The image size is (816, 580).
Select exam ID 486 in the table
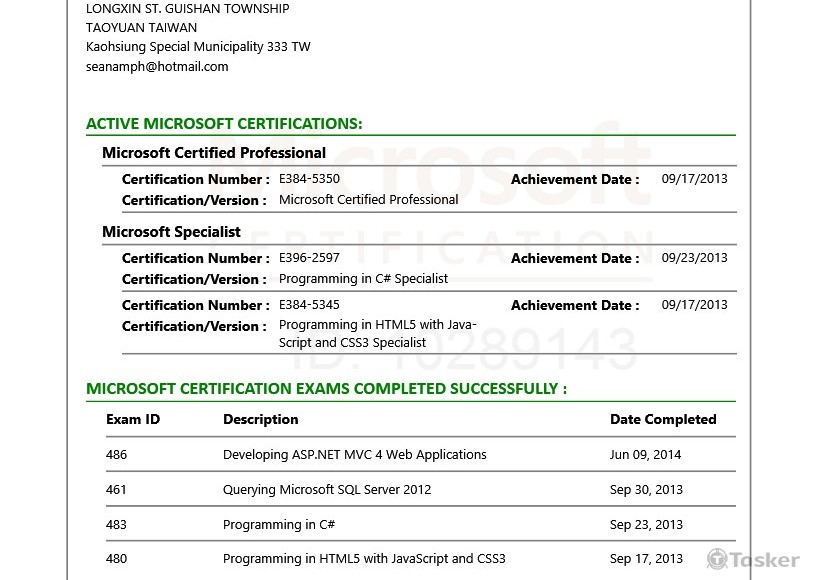click(117, 455)
